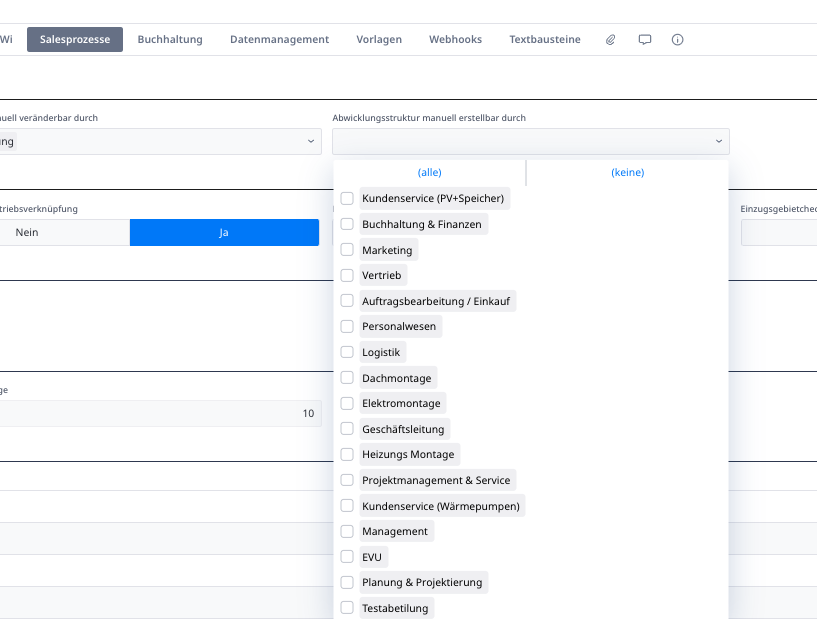Toggle the EVU checkbox
Screen dimensions: 817x619
coord(347,557)
